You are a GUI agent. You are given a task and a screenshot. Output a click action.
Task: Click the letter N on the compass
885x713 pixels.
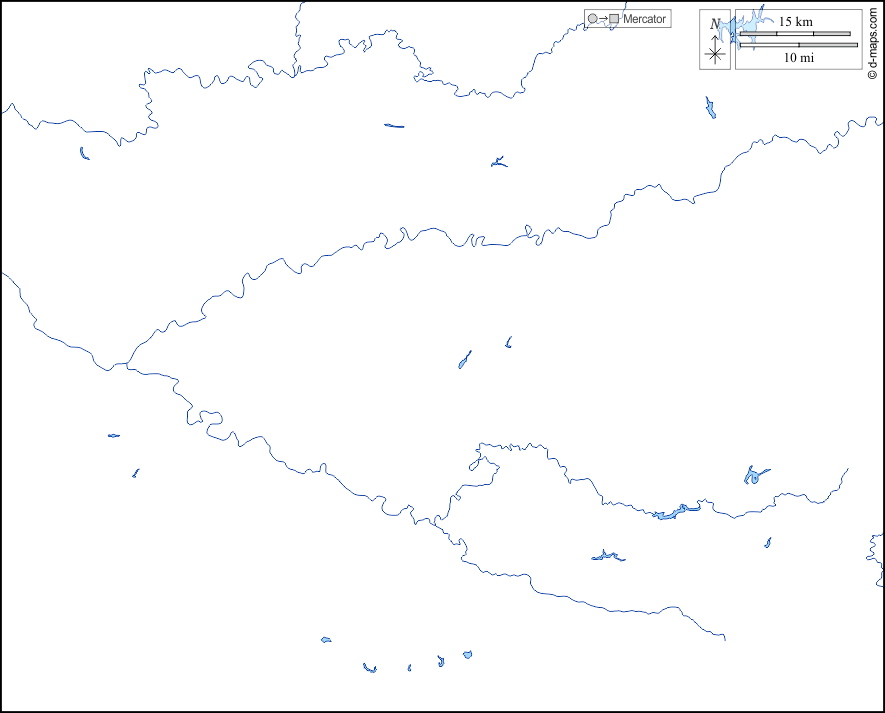click(x=714, y=24)
